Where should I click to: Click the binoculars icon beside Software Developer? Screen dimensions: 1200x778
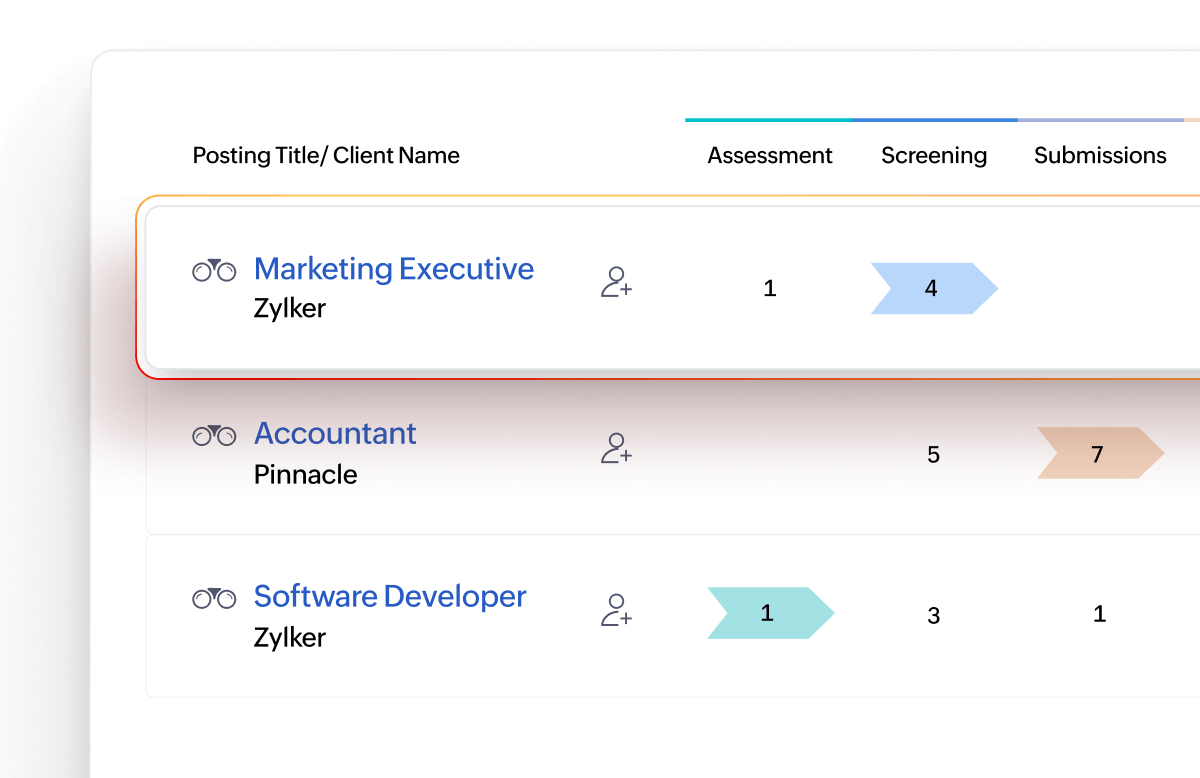(x=214, y=596)
